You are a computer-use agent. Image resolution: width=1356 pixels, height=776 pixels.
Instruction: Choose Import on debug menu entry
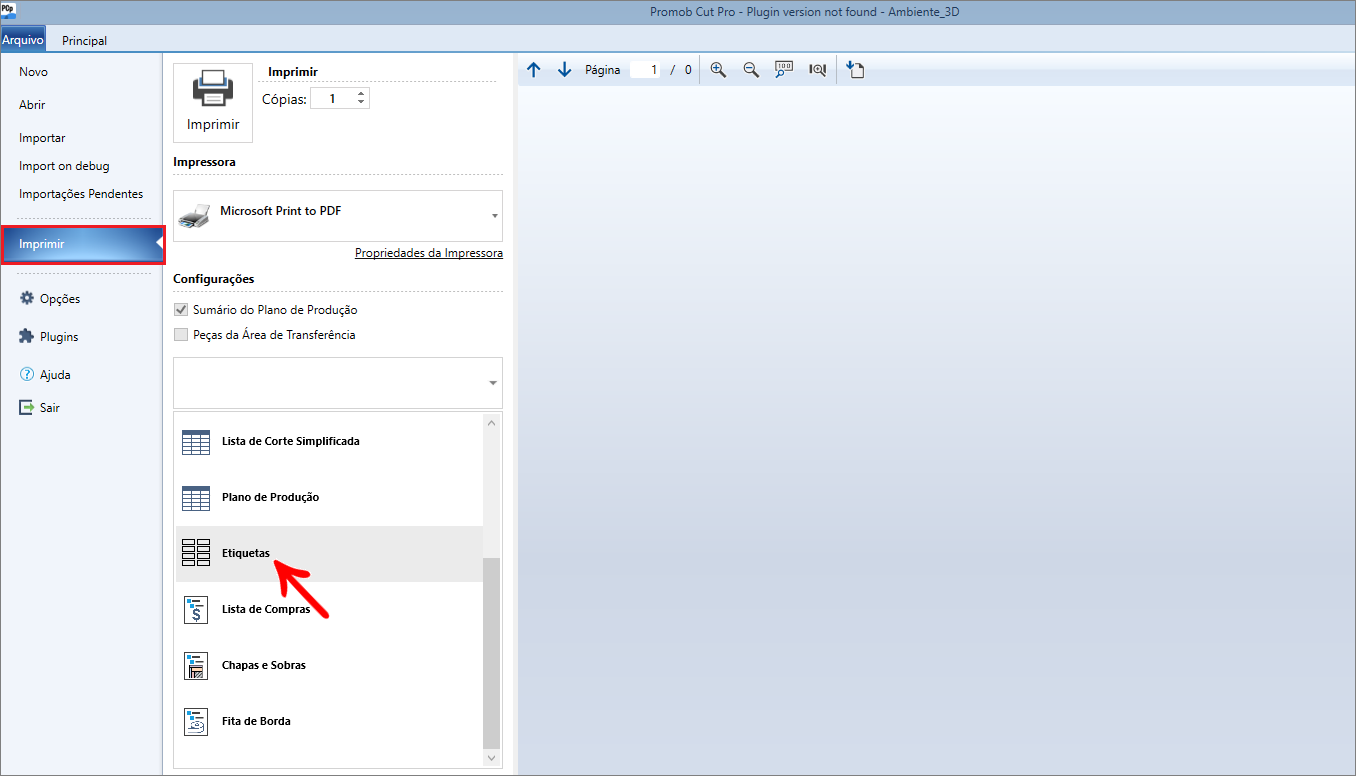coord(64,166)
